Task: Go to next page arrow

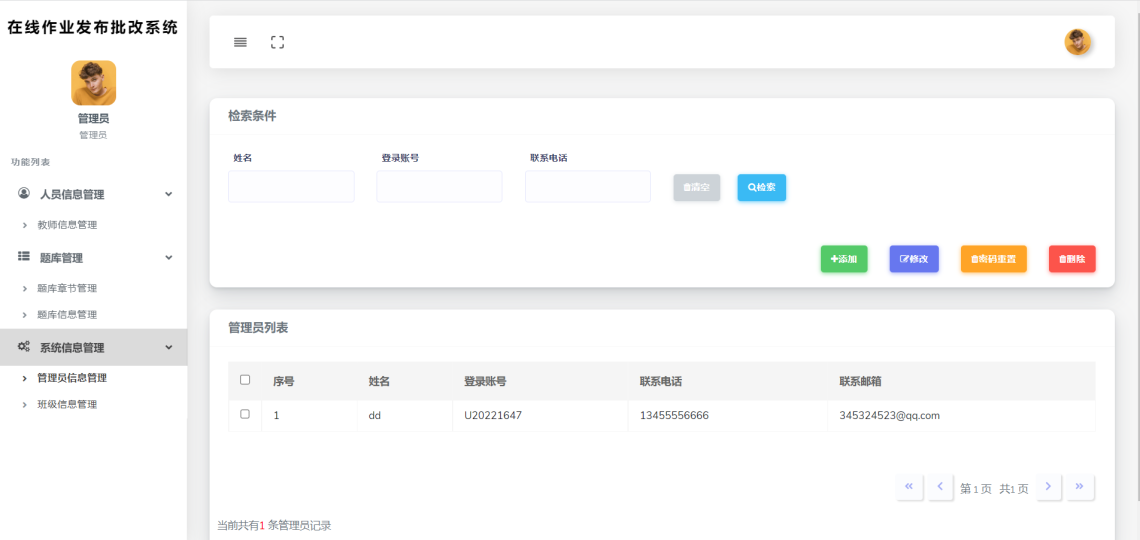Action: [1048, 487]
